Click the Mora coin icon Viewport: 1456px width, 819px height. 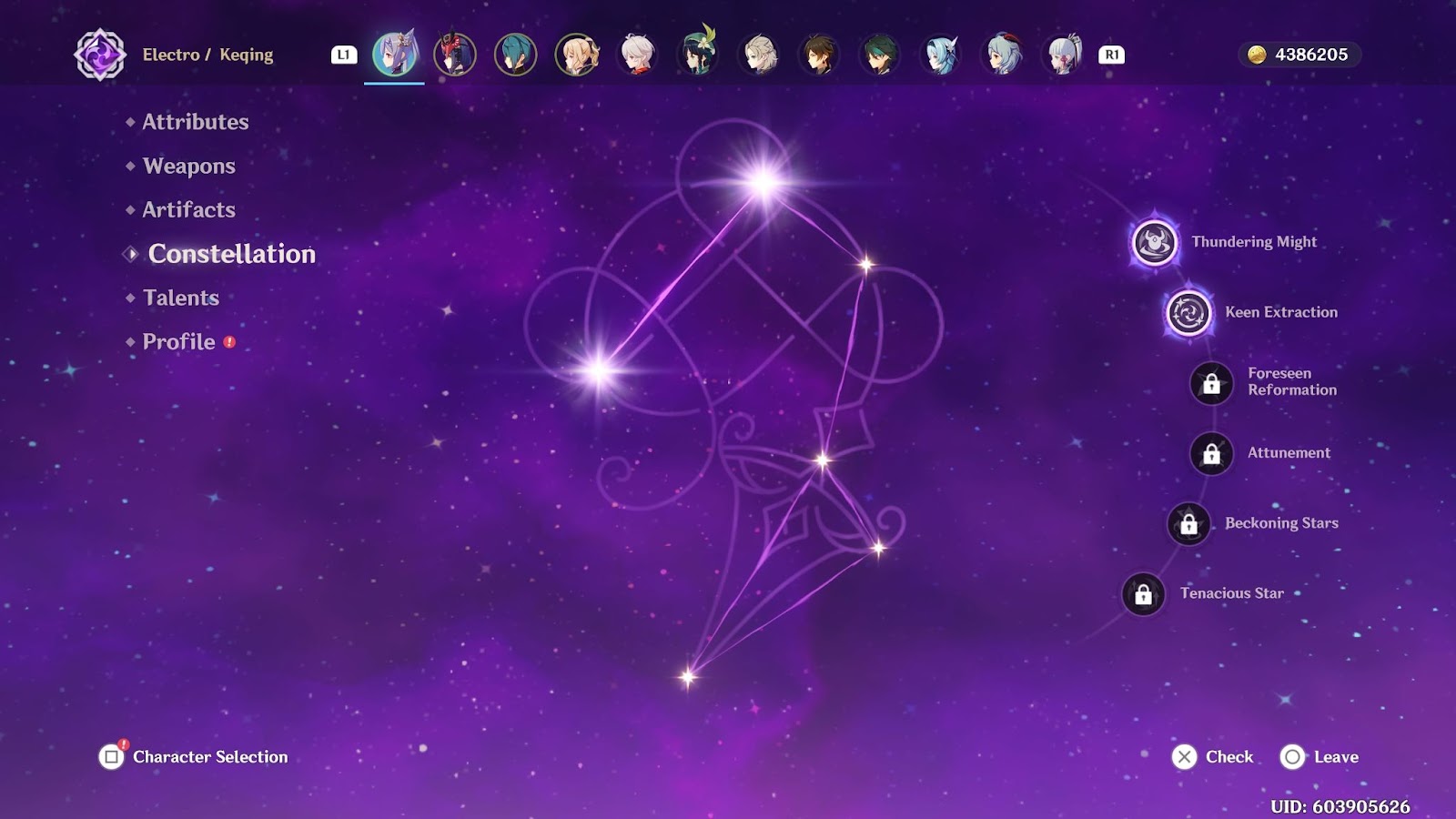click(1257, 55)
